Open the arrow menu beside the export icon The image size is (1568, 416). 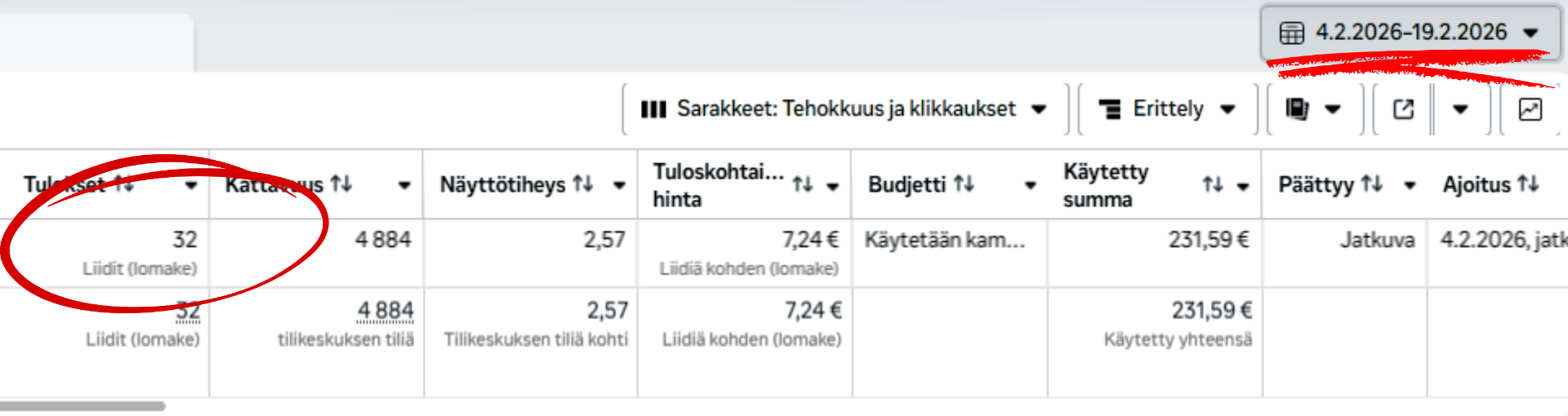tap(1461, 109)
